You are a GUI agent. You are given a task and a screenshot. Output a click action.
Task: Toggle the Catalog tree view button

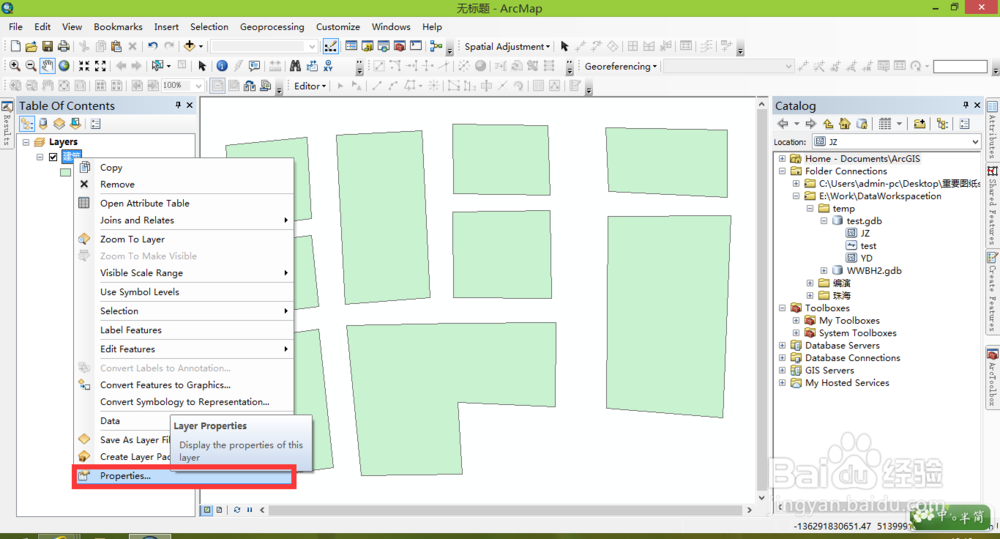coord(943,124)
